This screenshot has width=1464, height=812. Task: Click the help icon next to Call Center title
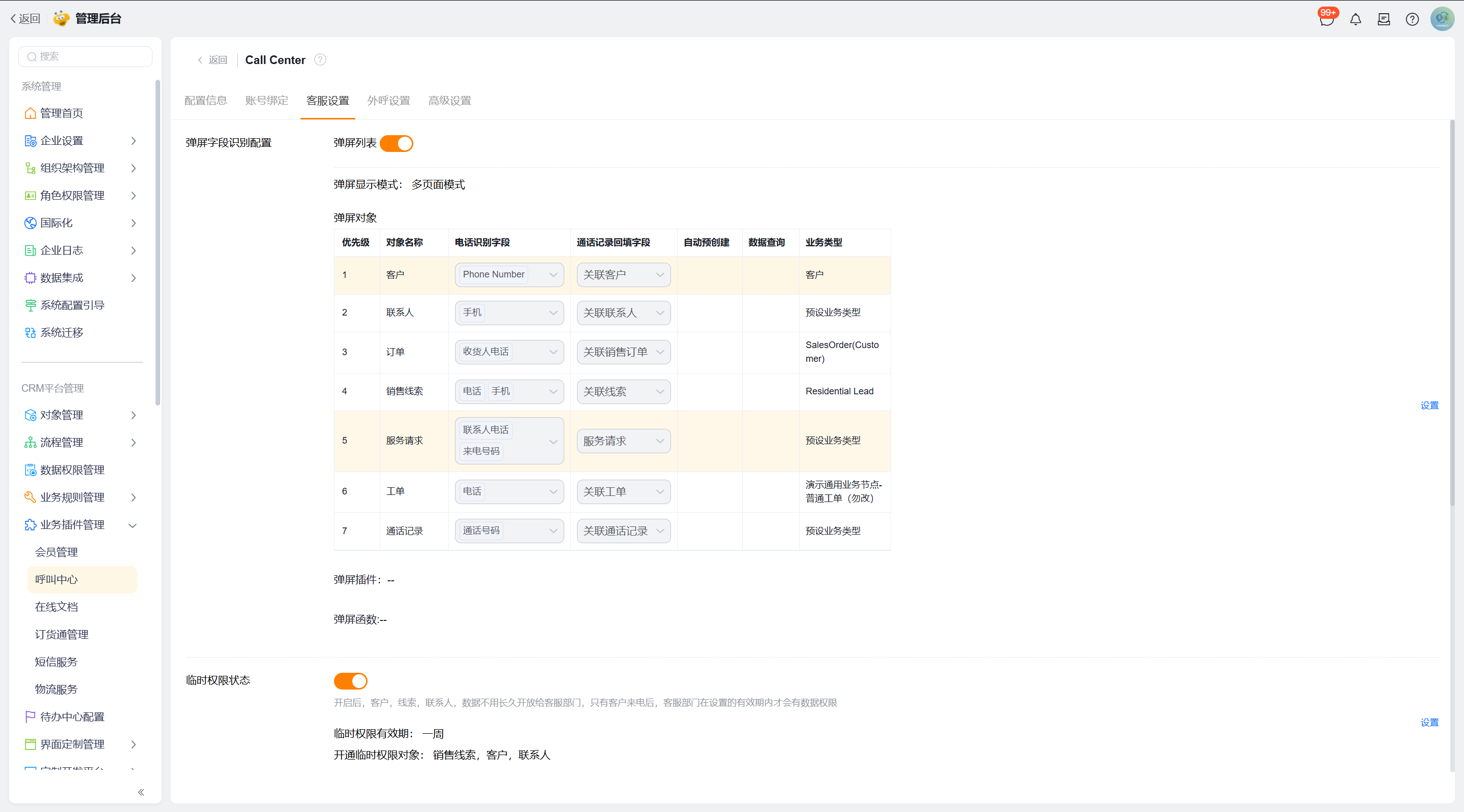coord(320,59)
